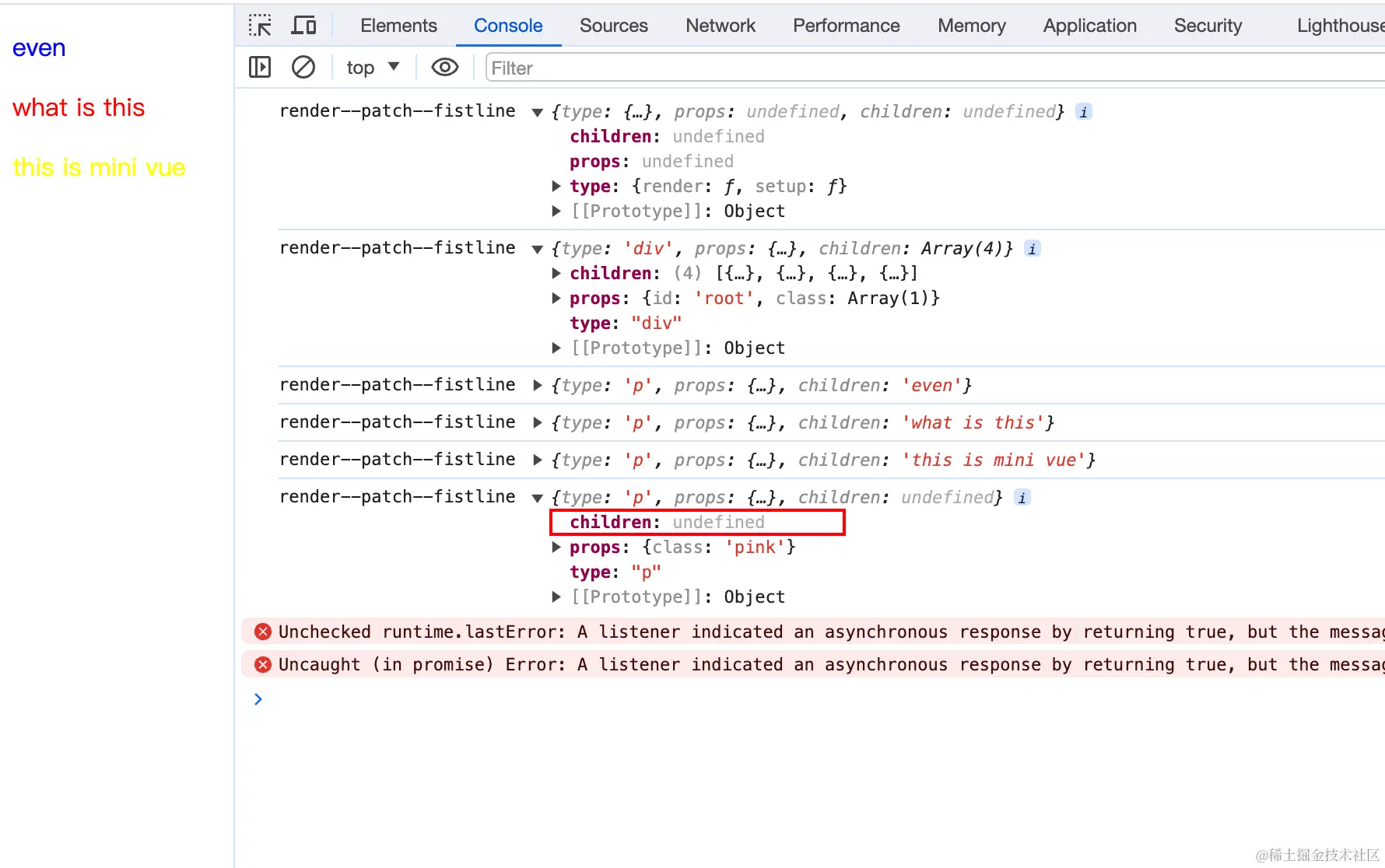Collapse the last 'p' object with undefined children
The width and height of the screenshot is (1385, 868).
pyautogui.click(x=537, y=498)
